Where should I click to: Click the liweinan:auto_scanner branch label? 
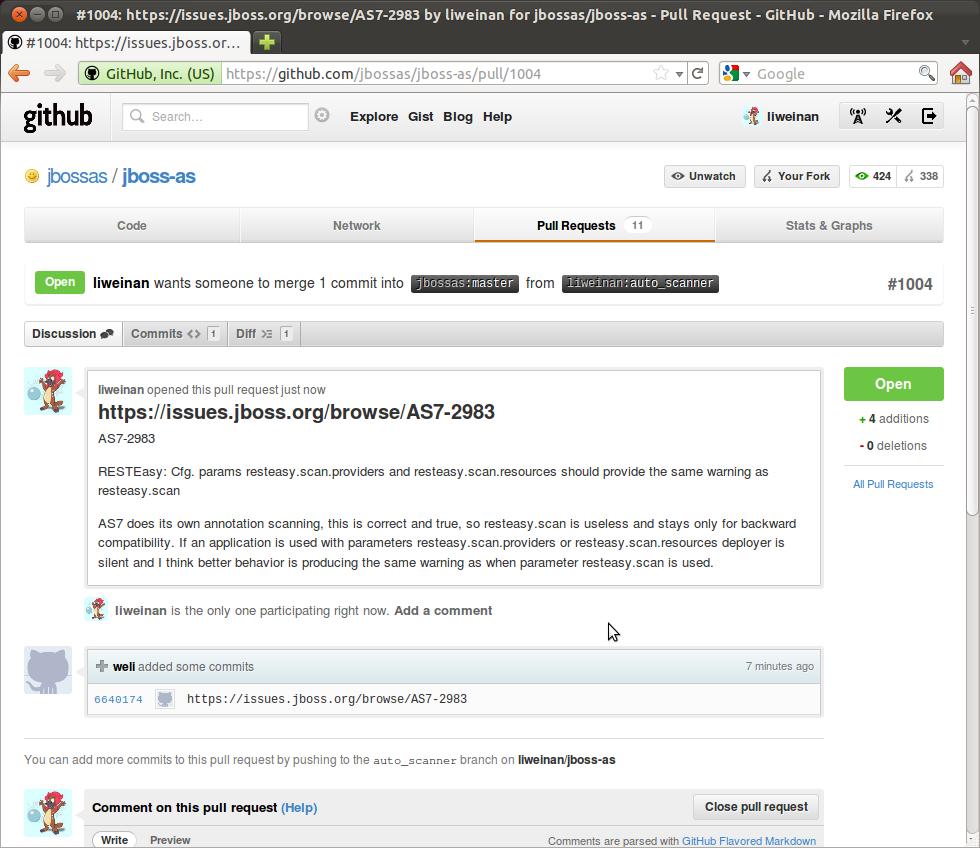pyautogui.click(x=640, y=283)
